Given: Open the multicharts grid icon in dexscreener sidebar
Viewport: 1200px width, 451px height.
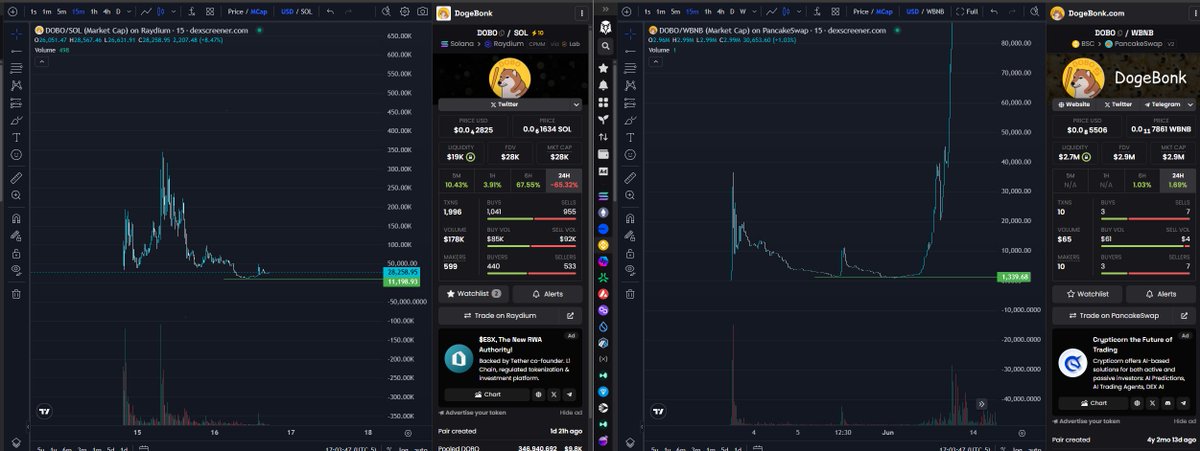Looking at the screenshot, I should [603, 103].
